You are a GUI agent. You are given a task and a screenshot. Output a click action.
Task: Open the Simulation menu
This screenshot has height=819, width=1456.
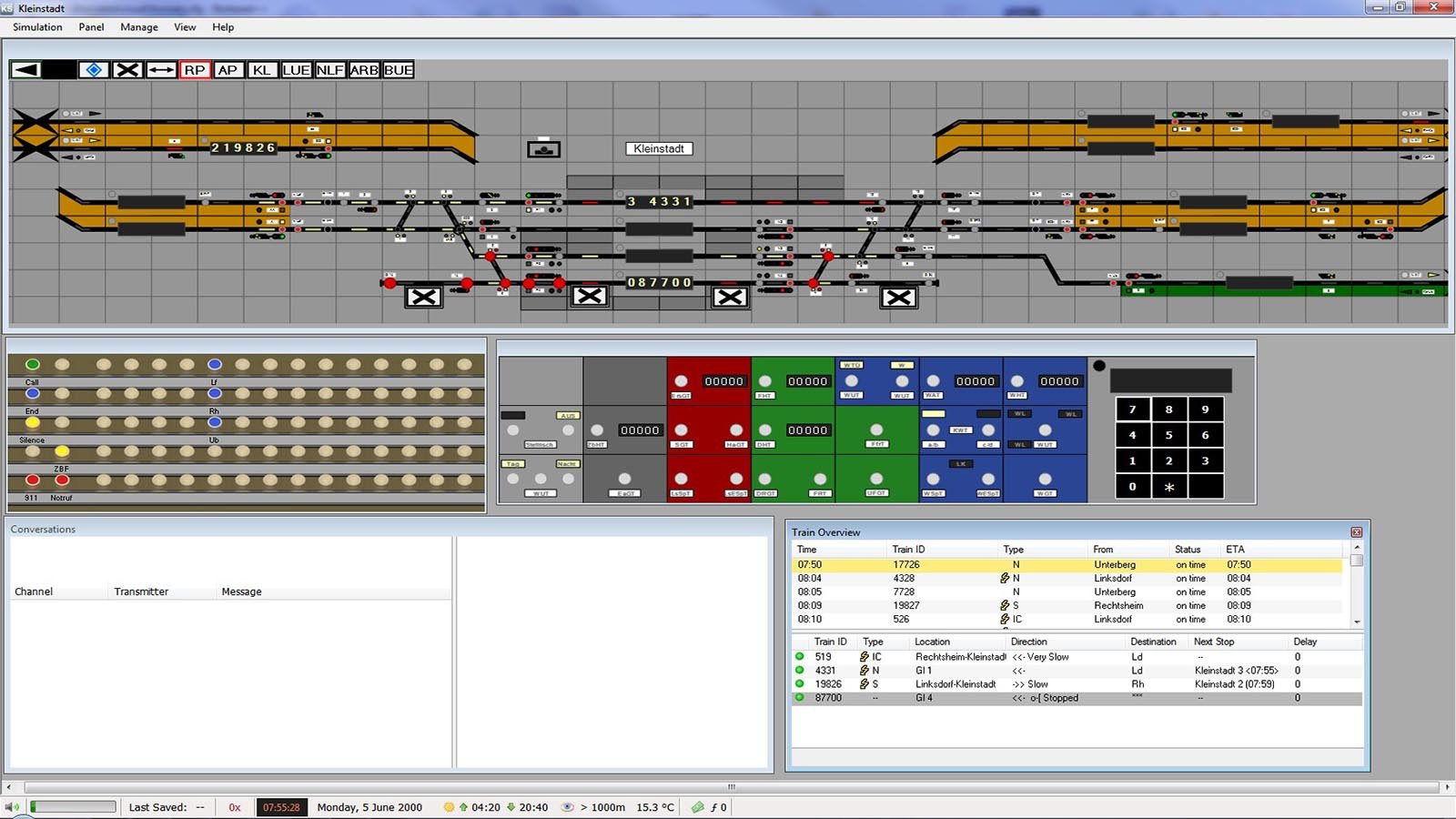click(x=37, y=27)
